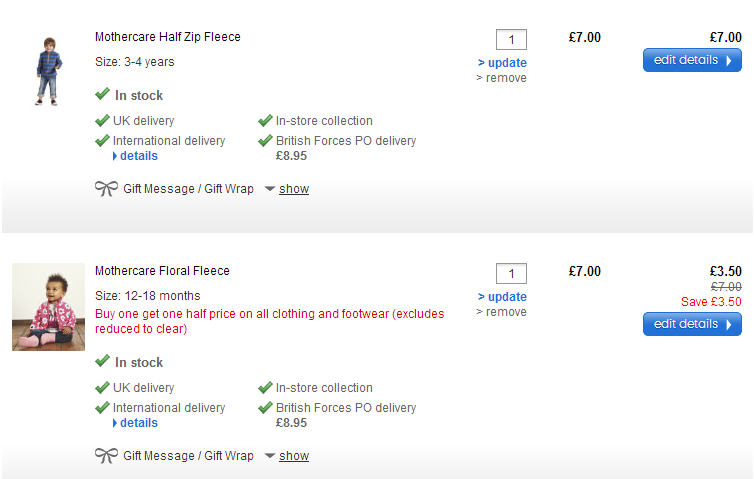
Task: Show gift wrap options for Half Zip Fleece
Action: coord(293,189)
